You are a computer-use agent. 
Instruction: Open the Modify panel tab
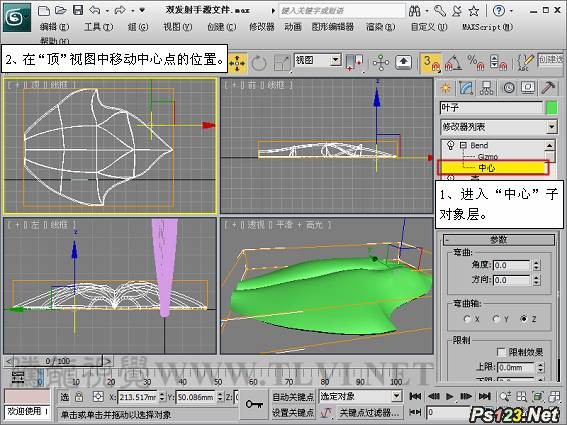466,88
